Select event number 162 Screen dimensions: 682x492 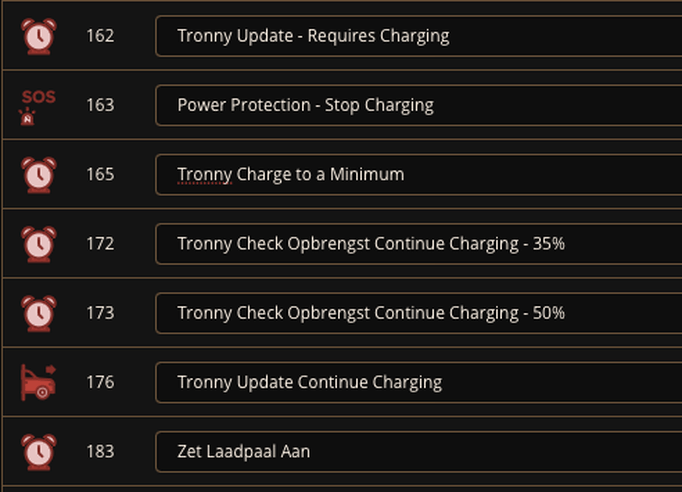[100, 36]
